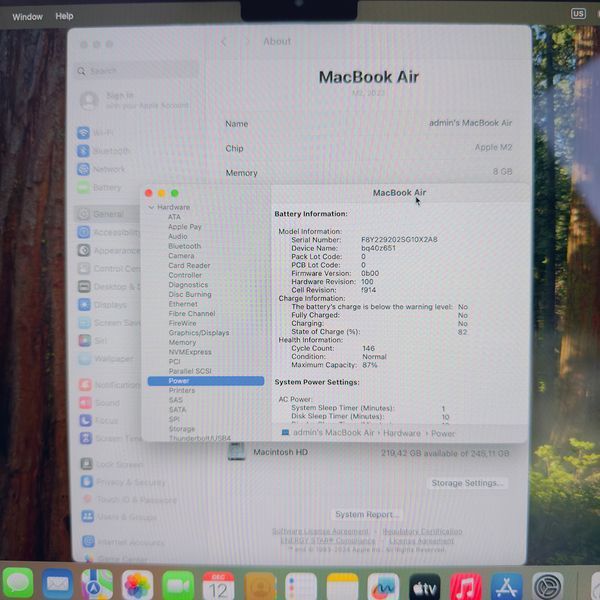Open App Store from the Dock
The height and width of the screenshot is (600, 600).
coord(507,587)
